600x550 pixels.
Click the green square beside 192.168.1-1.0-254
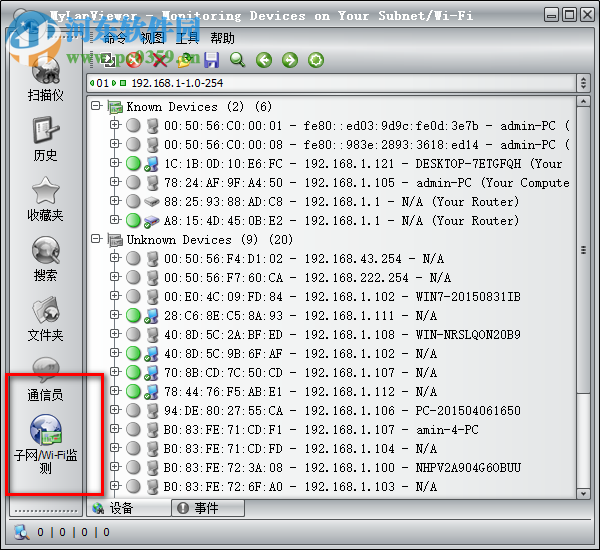point(123,83)
